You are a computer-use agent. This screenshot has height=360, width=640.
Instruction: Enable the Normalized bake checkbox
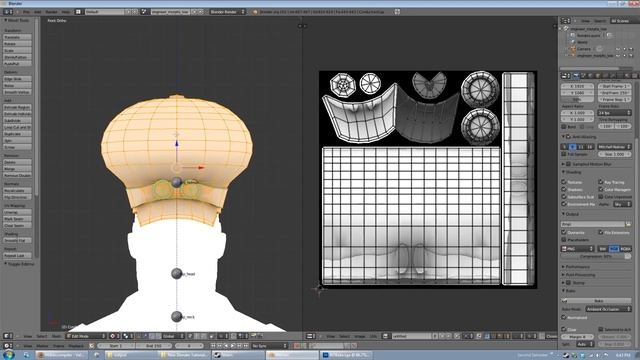(564, 317)
